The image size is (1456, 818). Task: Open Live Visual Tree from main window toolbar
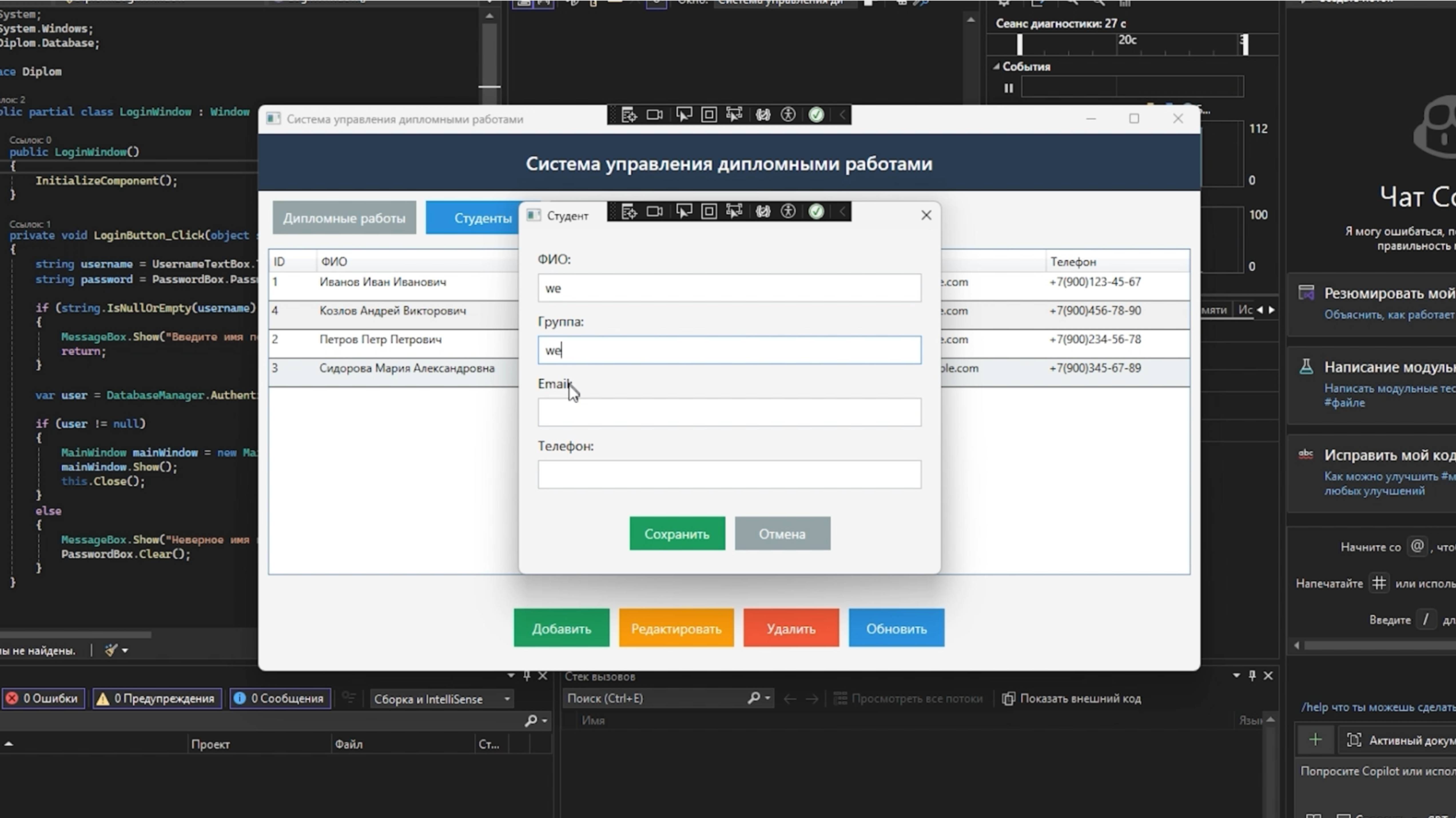pyautogui.click(x=628, y=115)
